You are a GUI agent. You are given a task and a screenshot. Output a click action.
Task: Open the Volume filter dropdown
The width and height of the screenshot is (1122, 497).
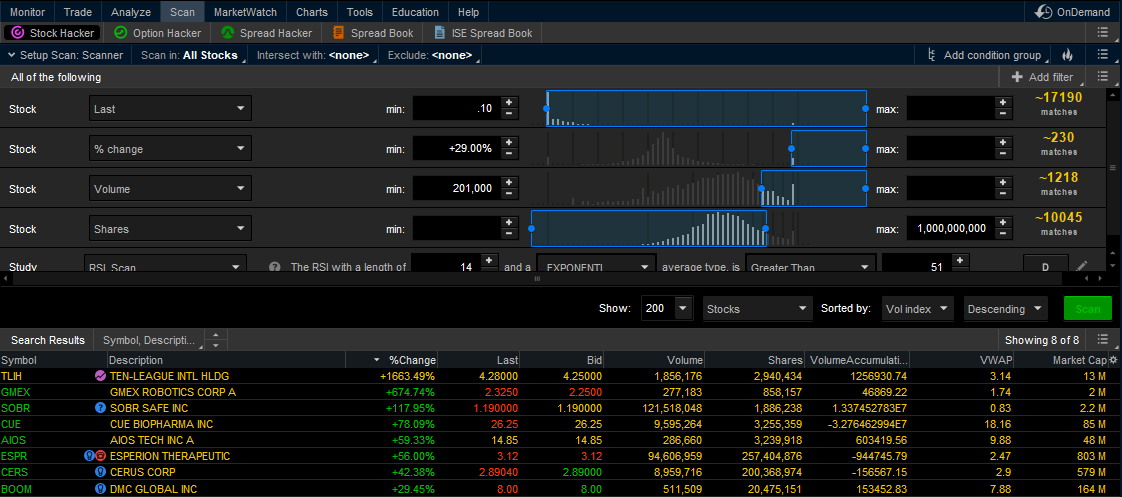[170, 189]
